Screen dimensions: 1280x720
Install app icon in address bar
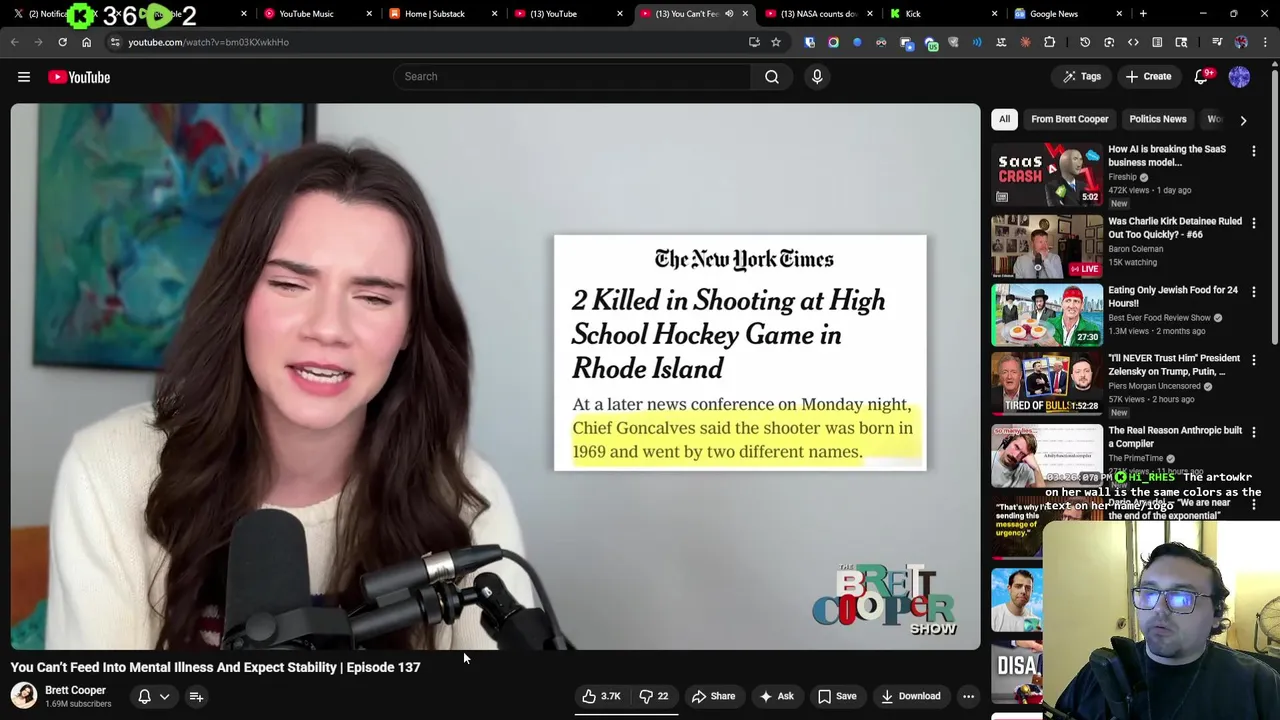click(754, 42)
